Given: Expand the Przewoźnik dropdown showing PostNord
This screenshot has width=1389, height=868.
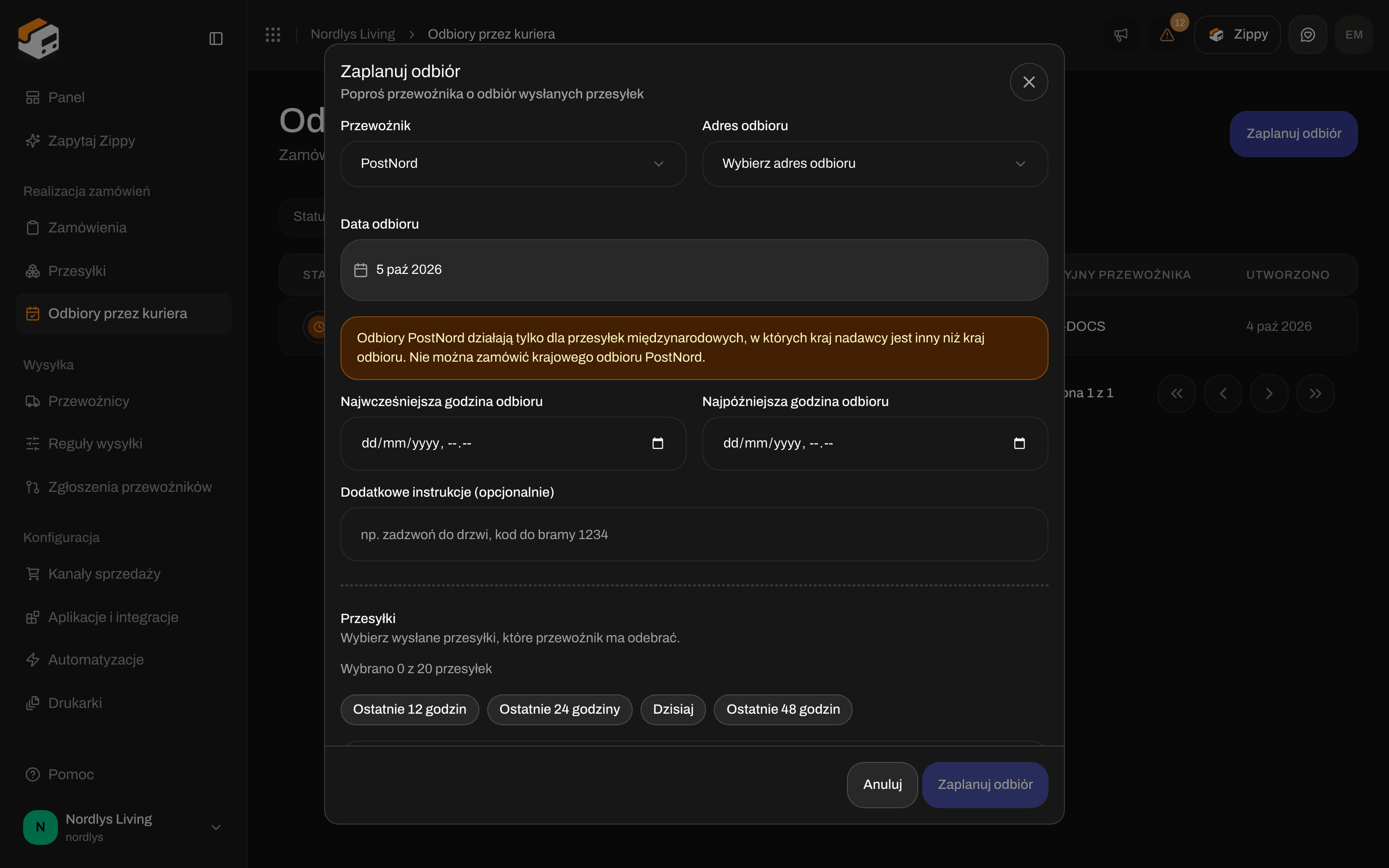Looking at the screenshot, I should click(513, 163).
